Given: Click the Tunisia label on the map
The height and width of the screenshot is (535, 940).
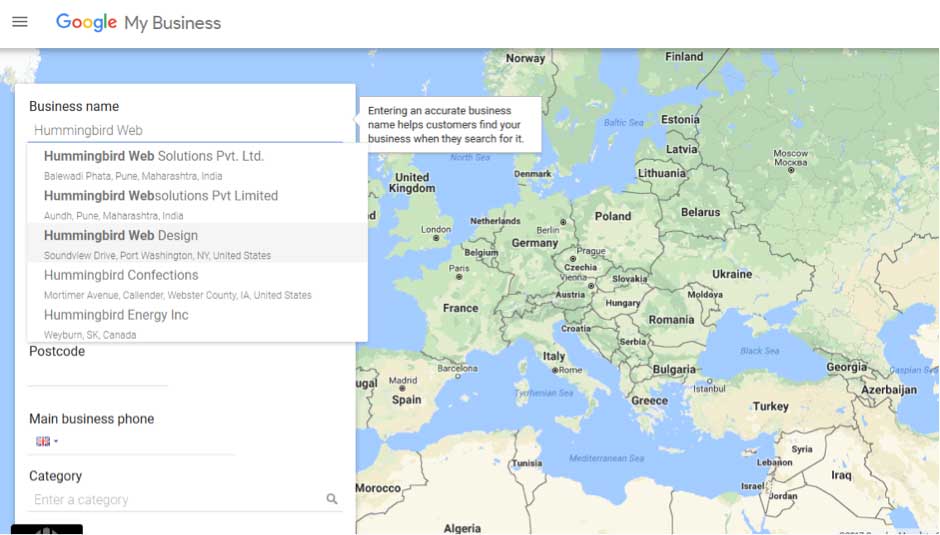Looking at the screenshot, I should (x=526, y=463).
